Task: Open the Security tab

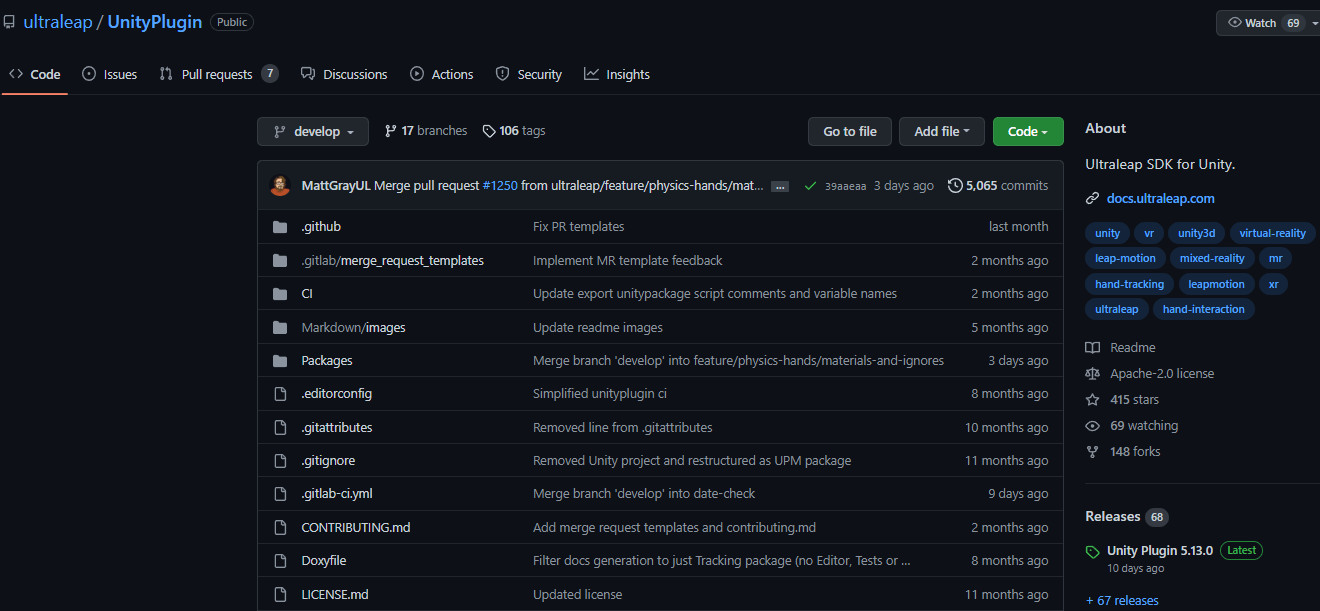Action: click(x=529, y=74)
